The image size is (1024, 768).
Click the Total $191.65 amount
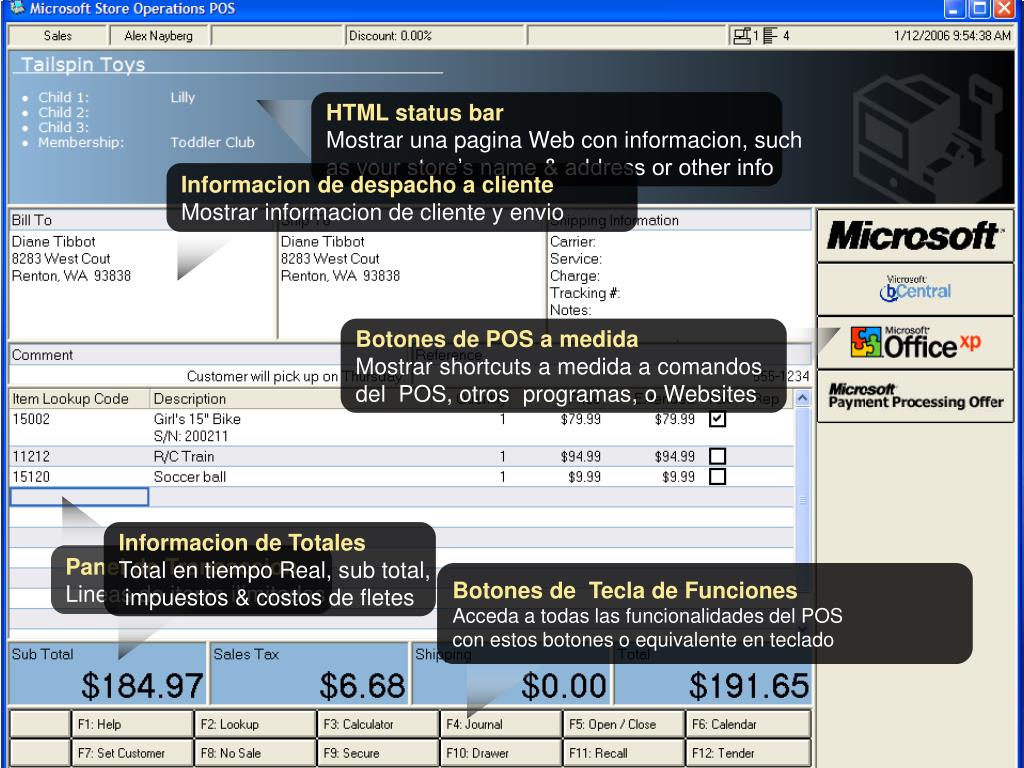[748, 686]
